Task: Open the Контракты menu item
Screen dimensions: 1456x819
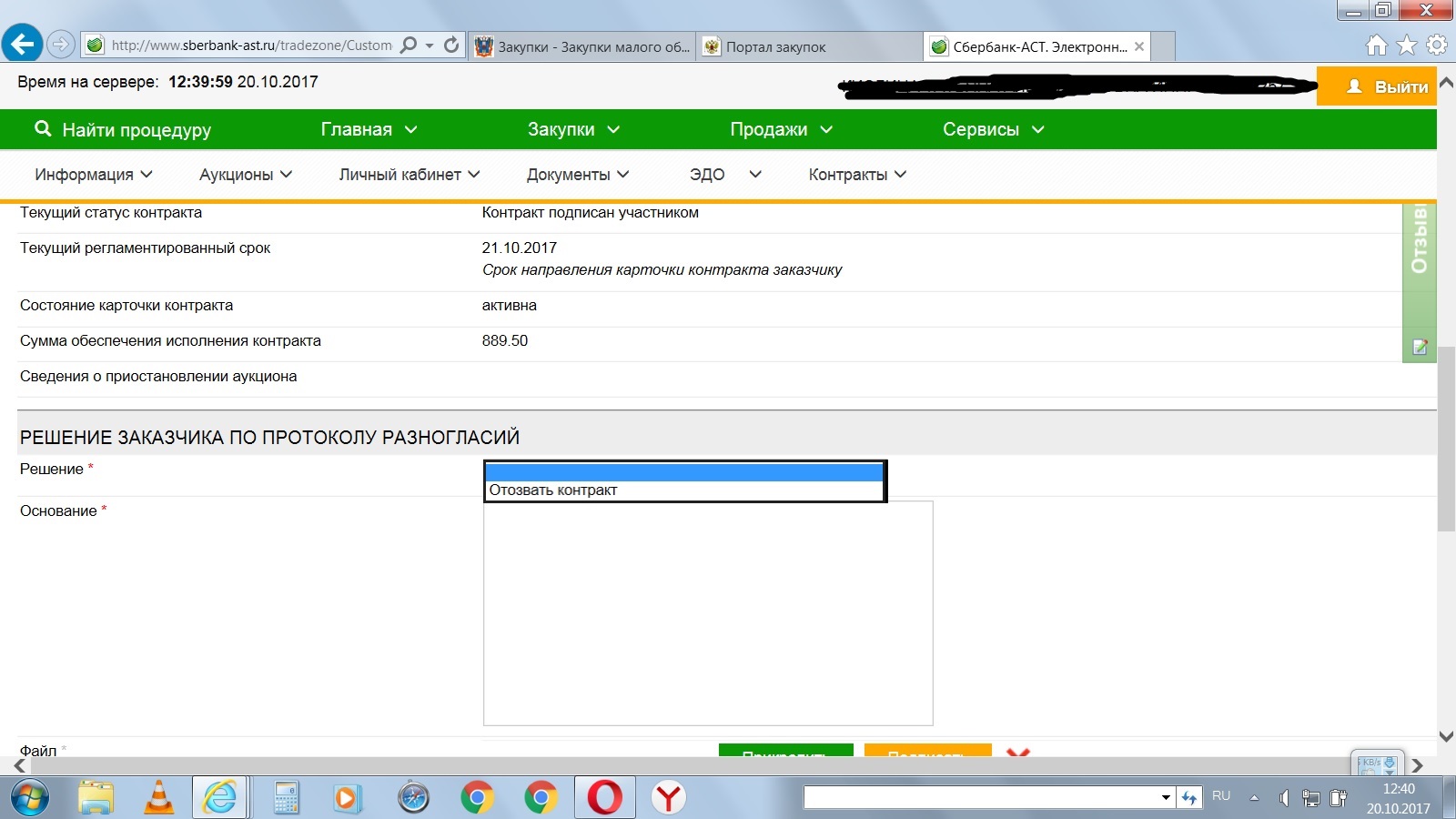Action: (857, 175)
